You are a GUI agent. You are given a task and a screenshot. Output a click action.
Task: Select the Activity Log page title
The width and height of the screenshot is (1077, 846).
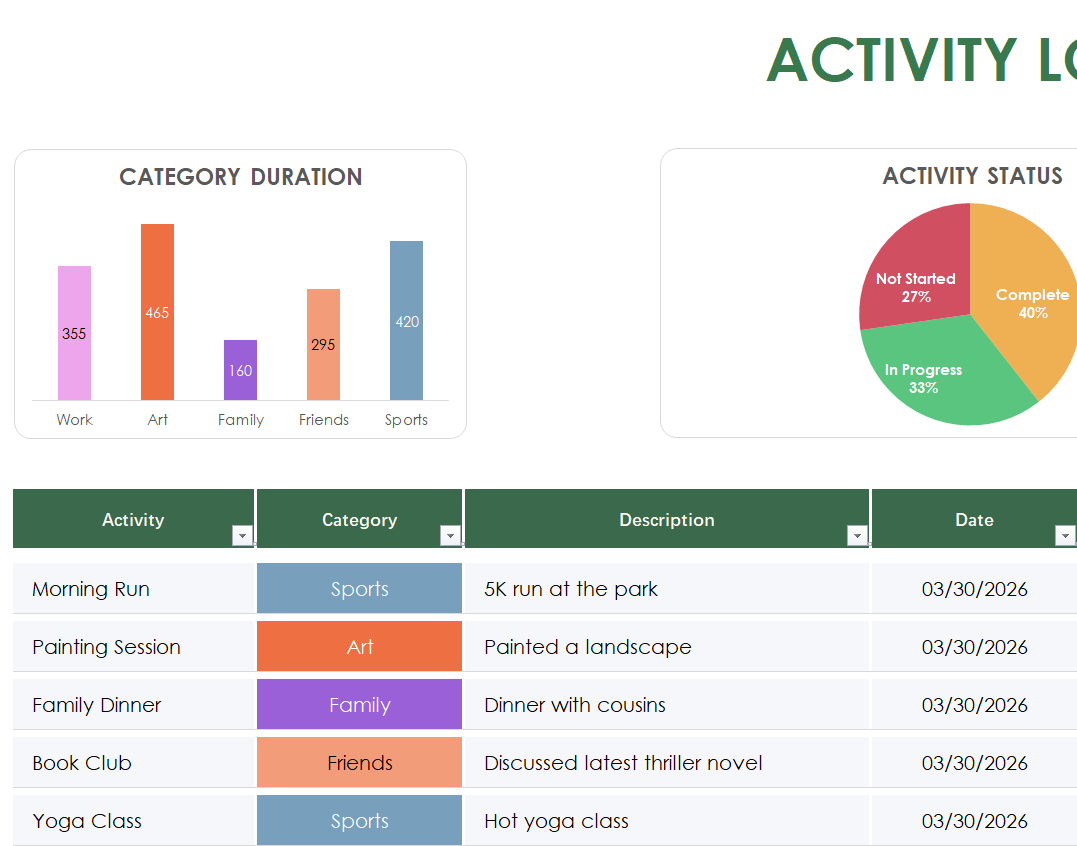click(921, 60)
